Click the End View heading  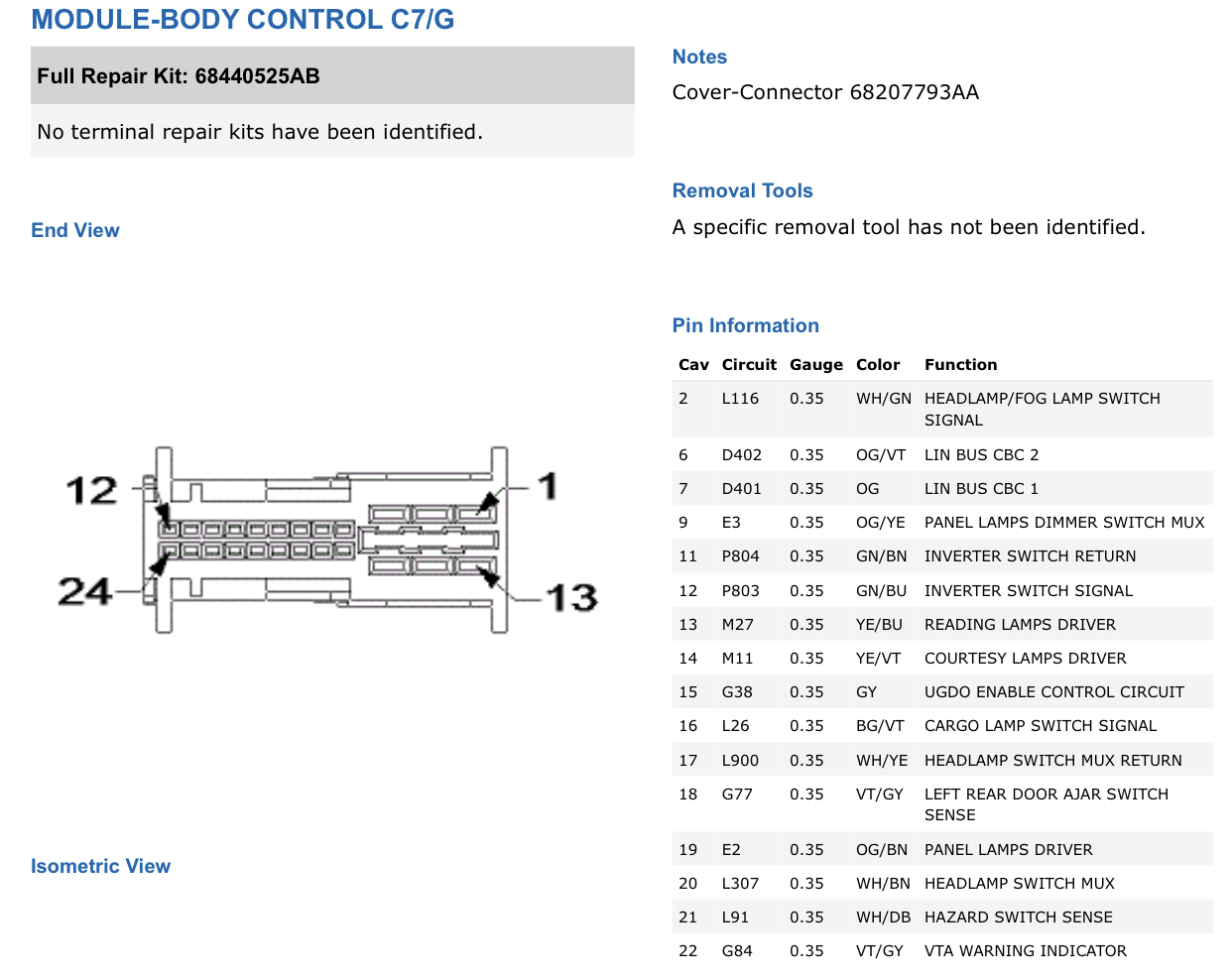pyautogui.click(x=75, y=230)
